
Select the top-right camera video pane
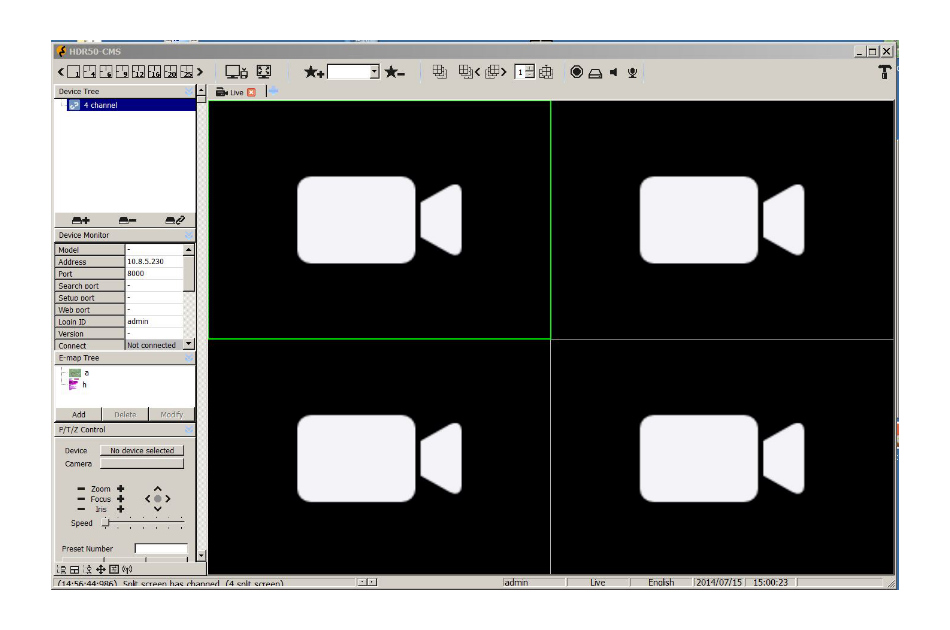tap(722, 220)
